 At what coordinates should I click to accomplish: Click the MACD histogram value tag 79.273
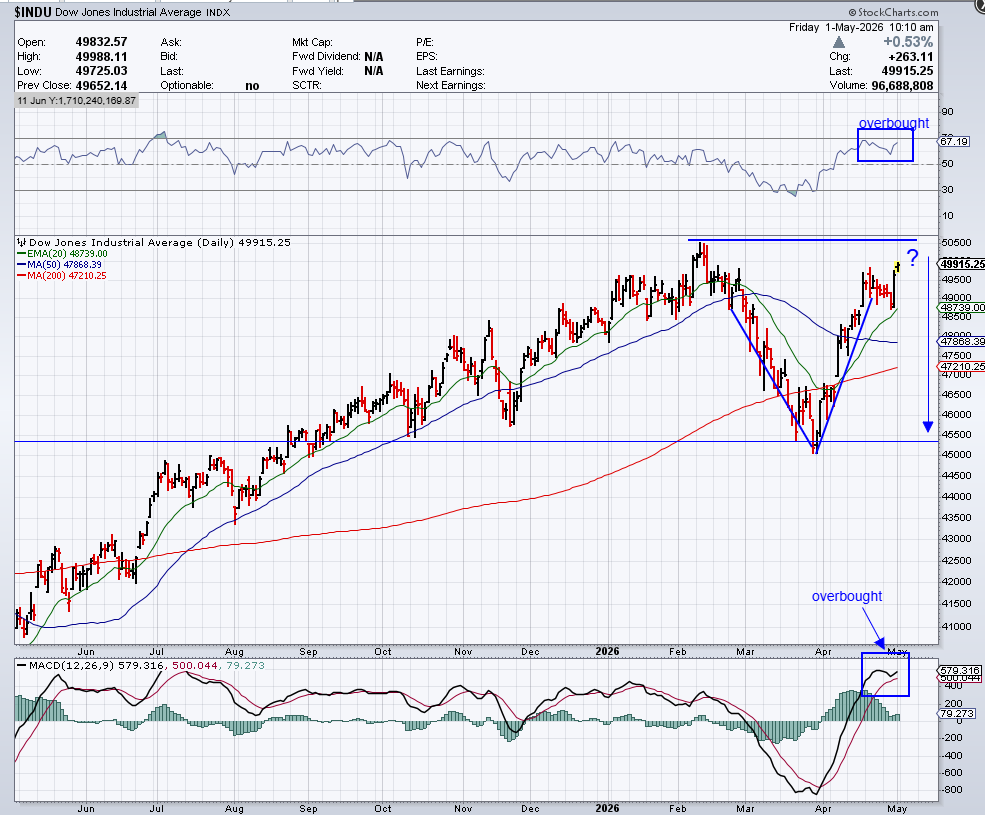957,714
